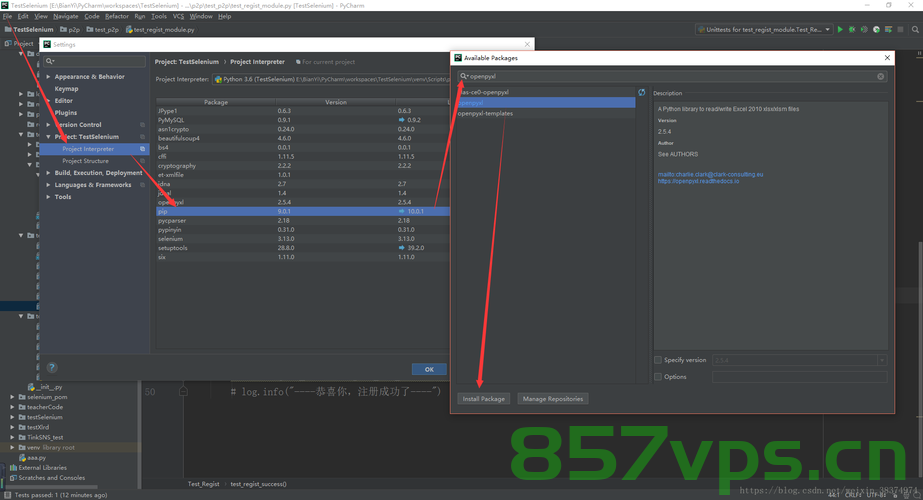This screenshot has width=923, height=500.
Task: Close the Available Packages dialog
Action: [887, 58]
